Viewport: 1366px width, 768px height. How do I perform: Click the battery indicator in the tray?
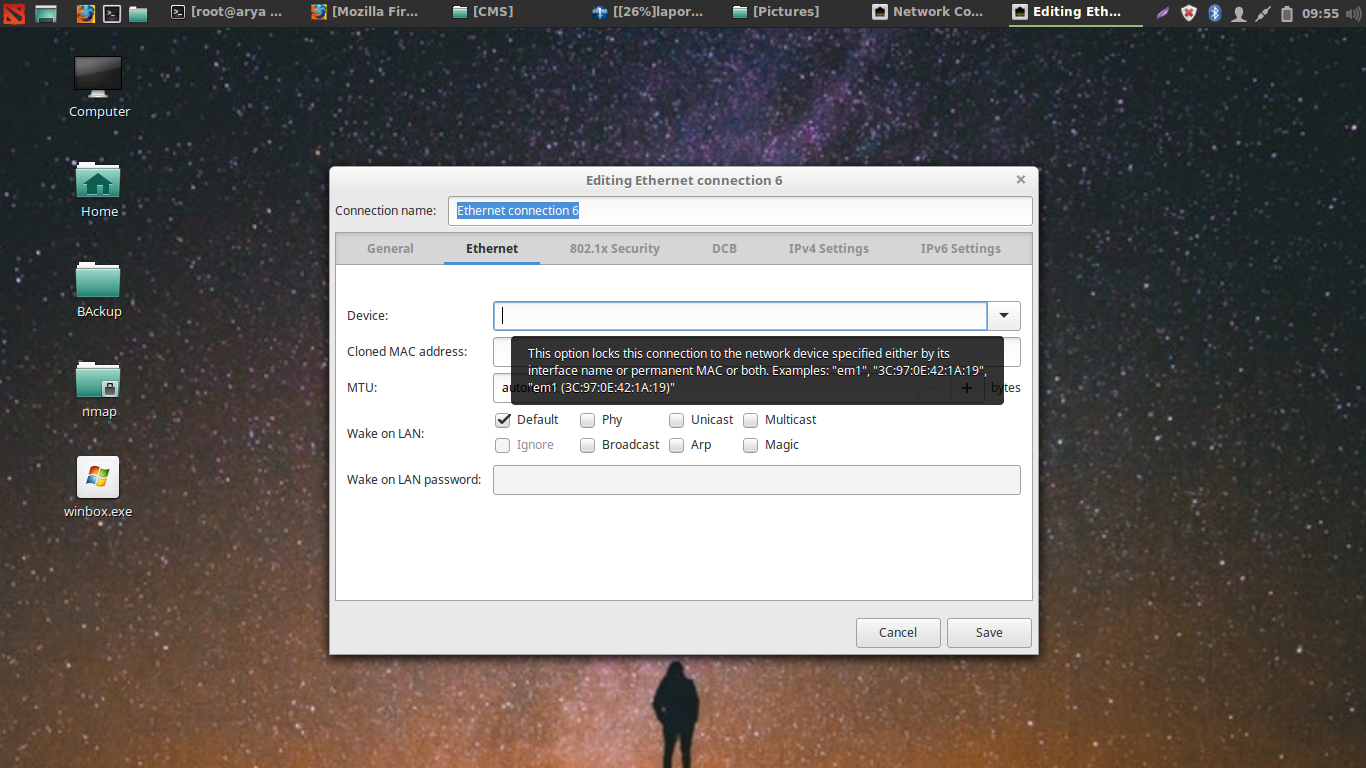pyautogui.click(x=1286, y=13)
